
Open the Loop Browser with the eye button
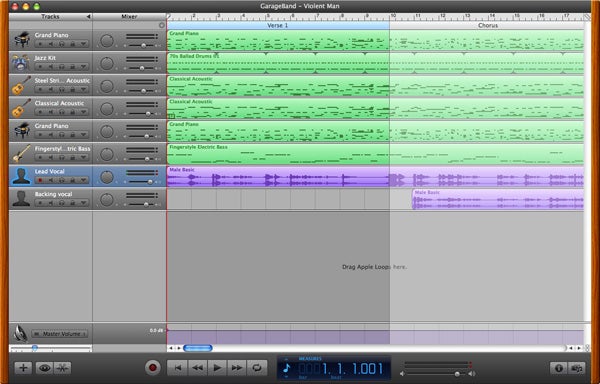pyautogui.click(x=44, y=368)
